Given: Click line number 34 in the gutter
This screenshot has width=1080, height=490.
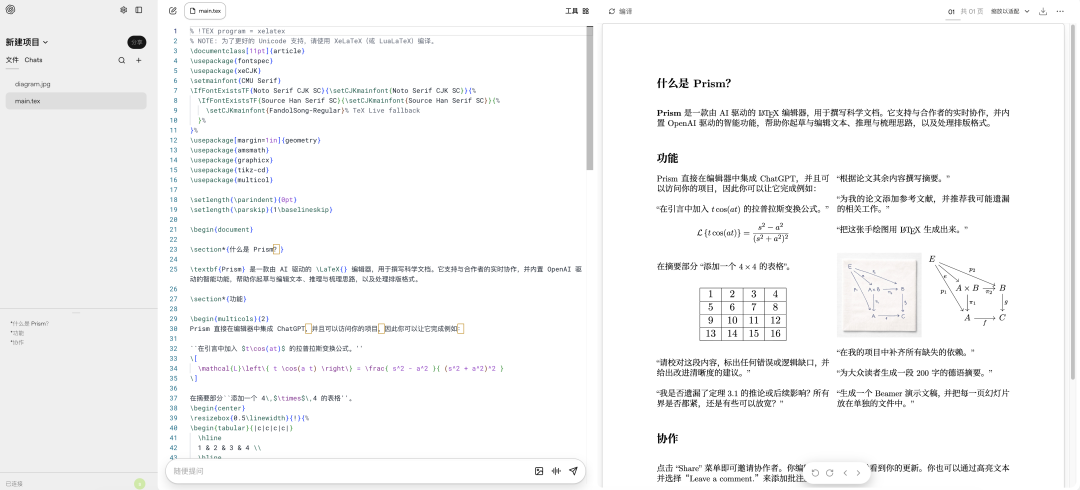Looking at the screenshot, I should 174,369.
